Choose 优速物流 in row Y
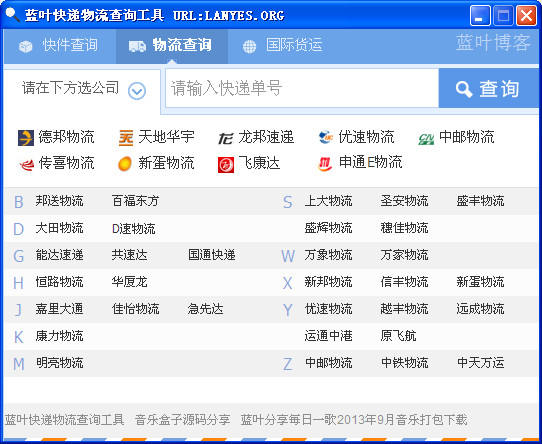This screenshot has width=542, height=444. [x=328, y=309]
